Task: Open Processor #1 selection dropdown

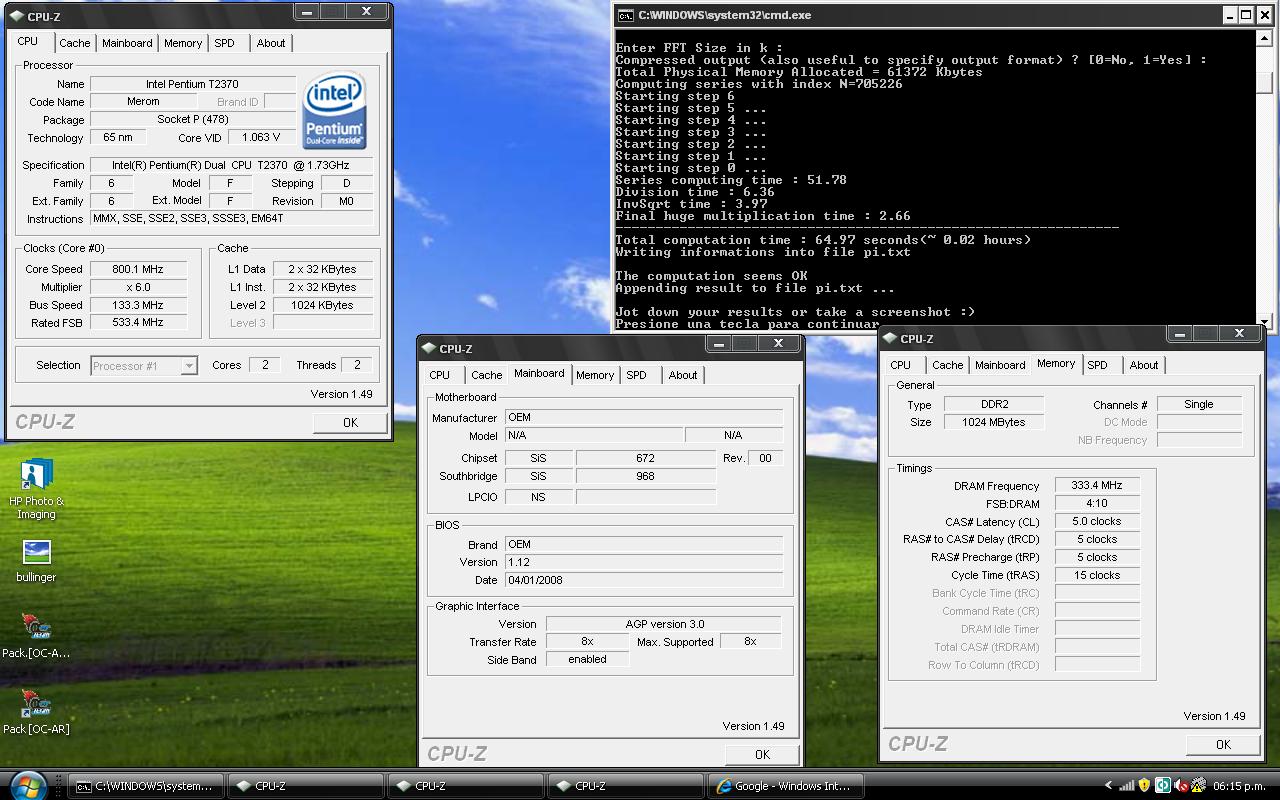Action: (x=189, y=366)
